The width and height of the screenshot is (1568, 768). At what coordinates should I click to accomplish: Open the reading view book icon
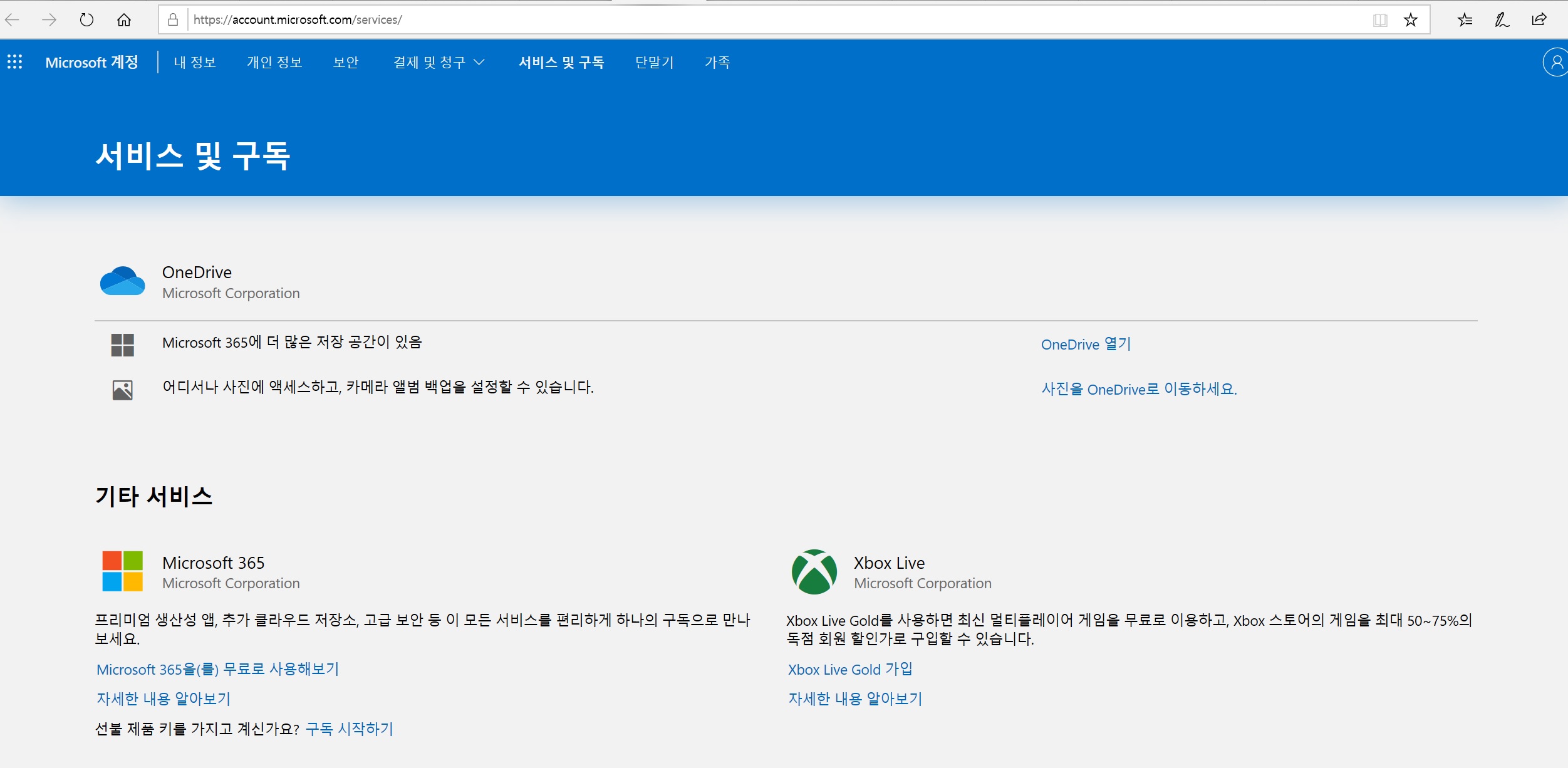click(x=1379, y=20)
